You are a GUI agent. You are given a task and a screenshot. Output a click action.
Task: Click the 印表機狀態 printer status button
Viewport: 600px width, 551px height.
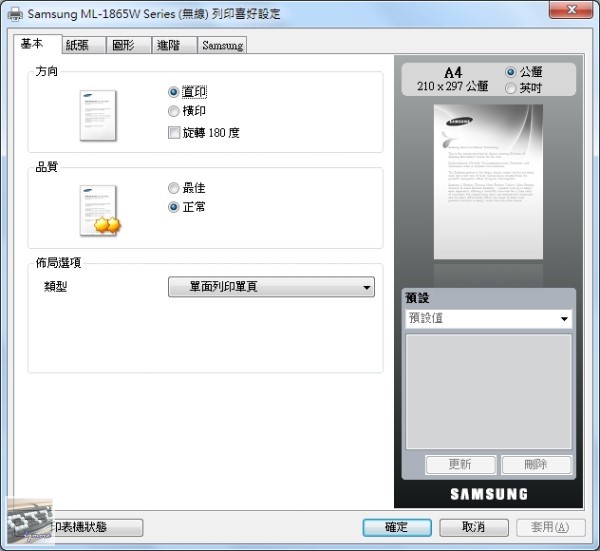97,528
